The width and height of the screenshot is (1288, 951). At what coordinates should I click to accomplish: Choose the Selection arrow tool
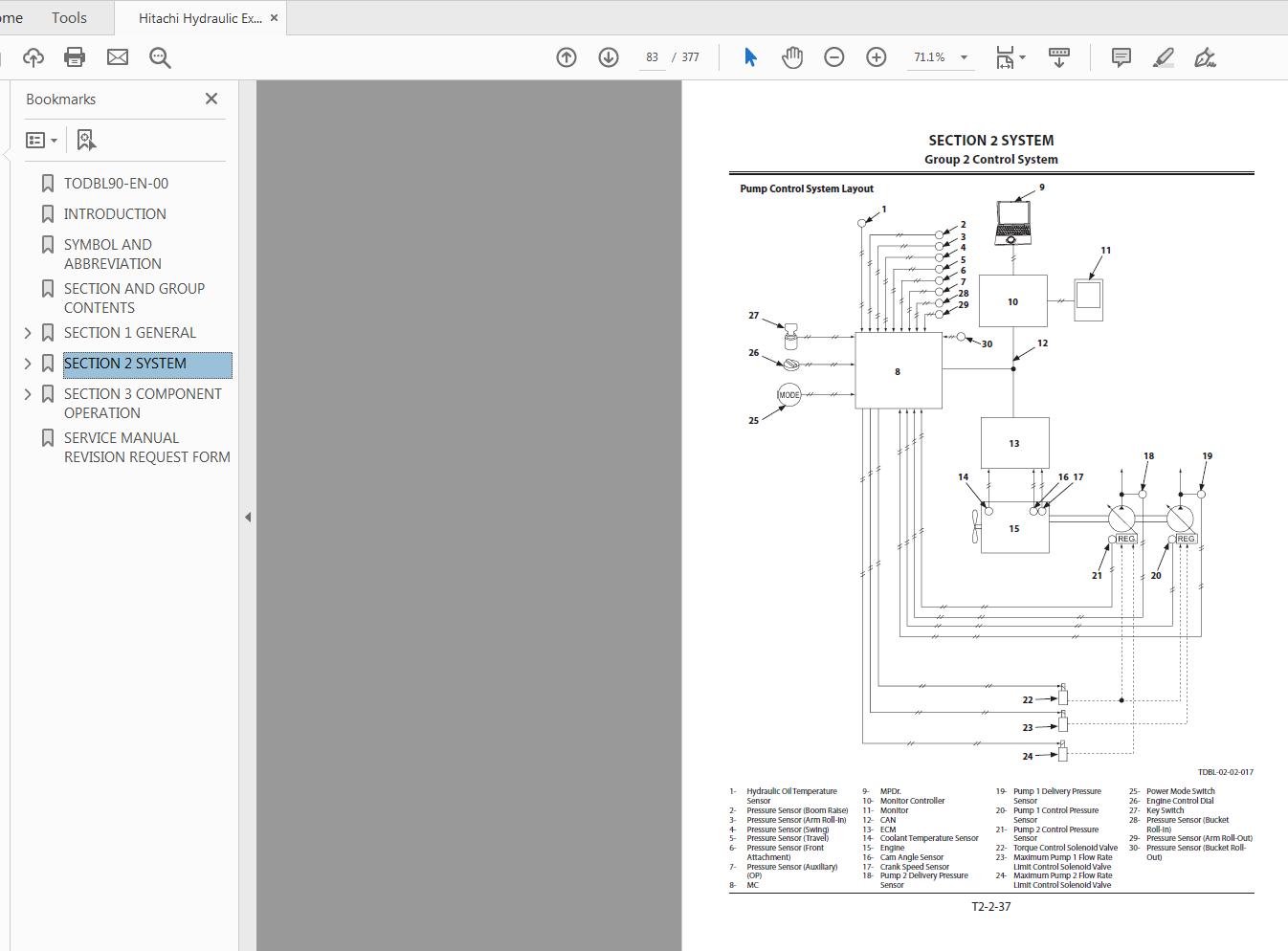pos(750,57)
